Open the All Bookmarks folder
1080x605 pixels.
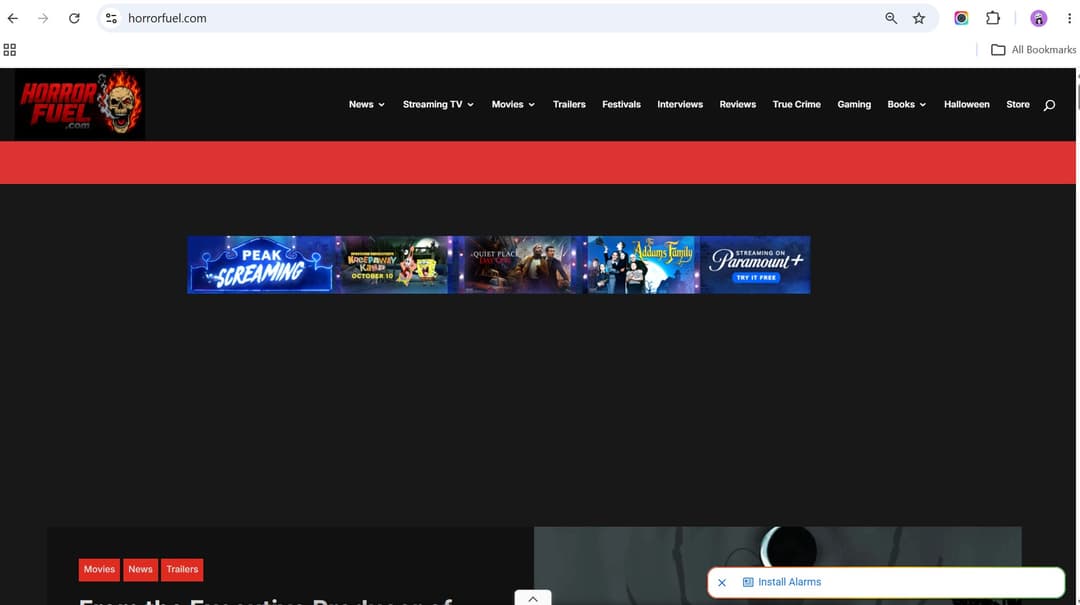coord(1033,50)
